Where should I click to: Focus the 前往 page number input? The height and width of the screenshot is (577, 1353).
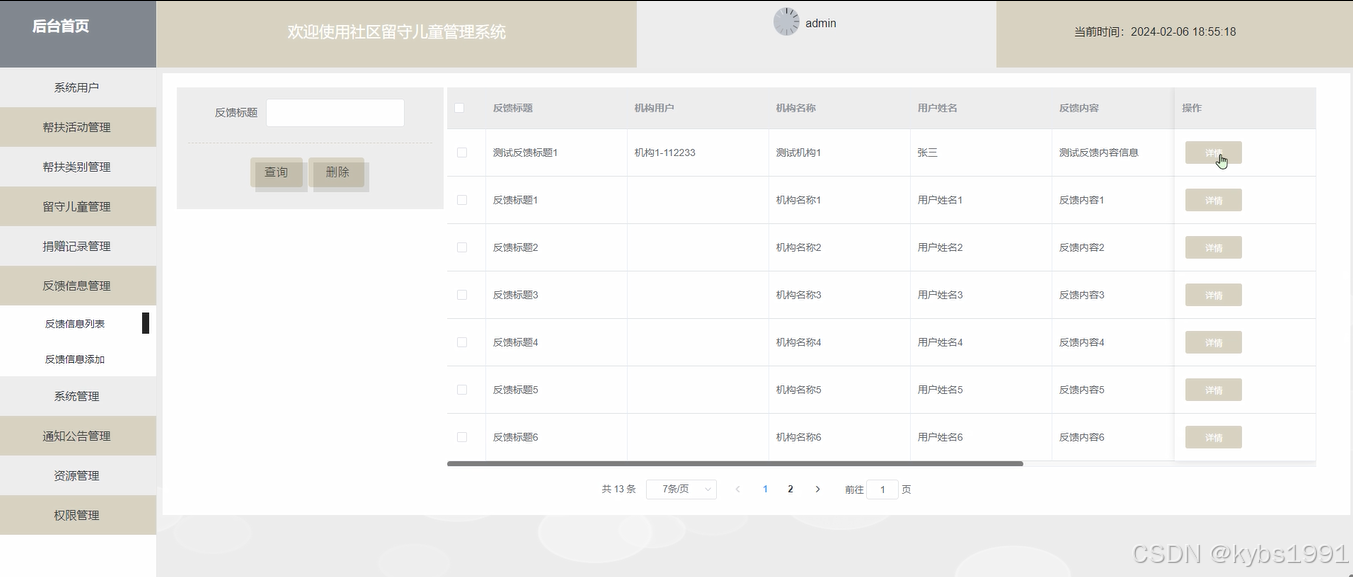tap(882, 489)
